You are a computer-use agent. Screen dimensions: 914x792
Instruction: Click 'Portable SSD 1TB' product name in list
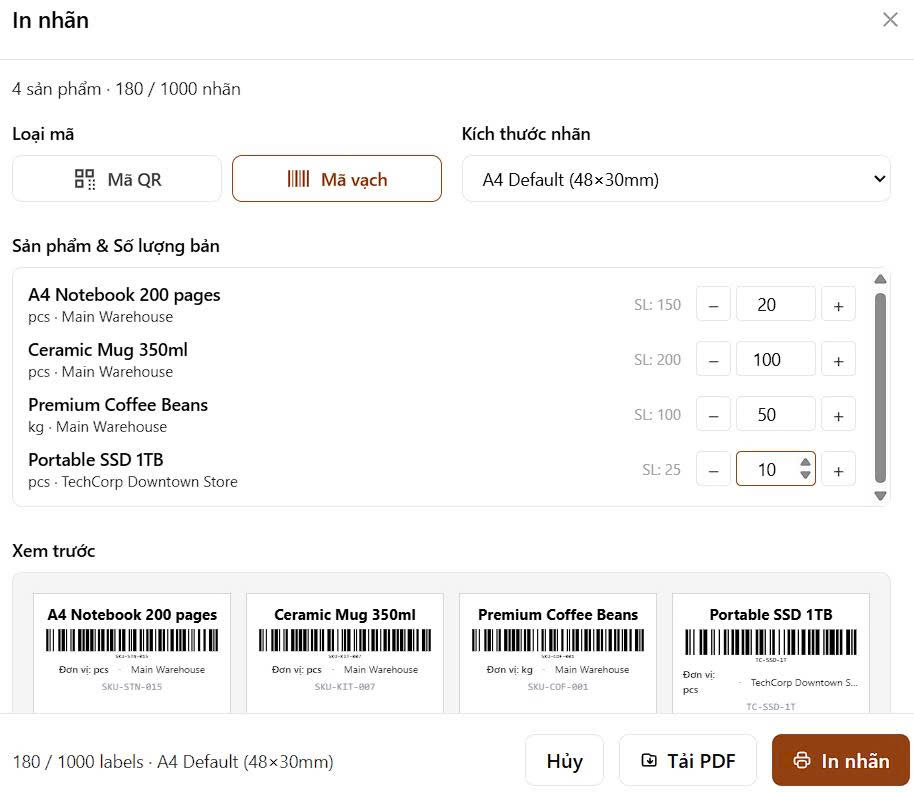pyautogui.click(x=96, y=460)
